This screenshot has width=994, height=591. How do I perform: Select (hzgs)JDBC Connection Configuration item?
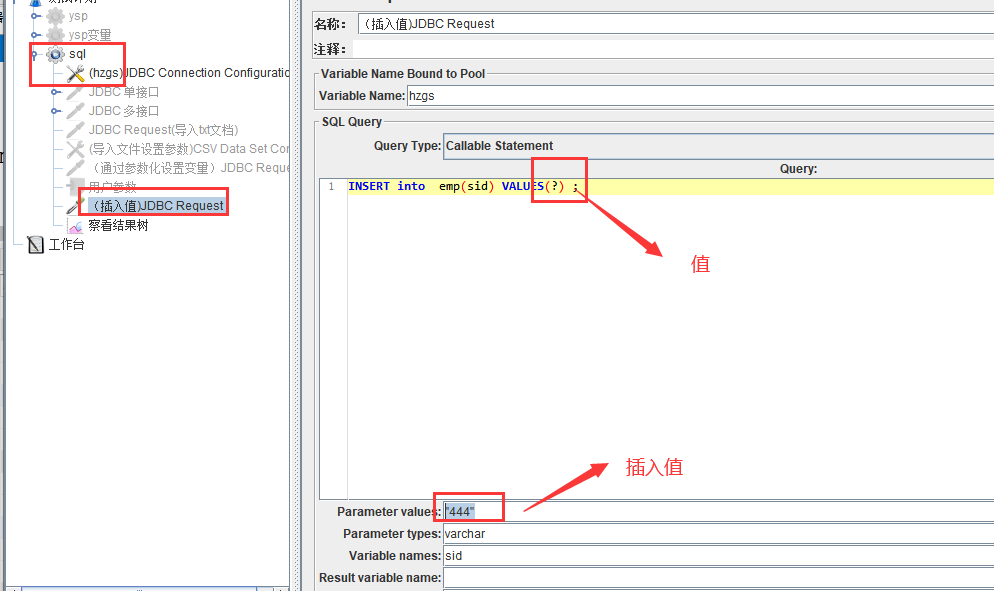click(x=189, y=73)
